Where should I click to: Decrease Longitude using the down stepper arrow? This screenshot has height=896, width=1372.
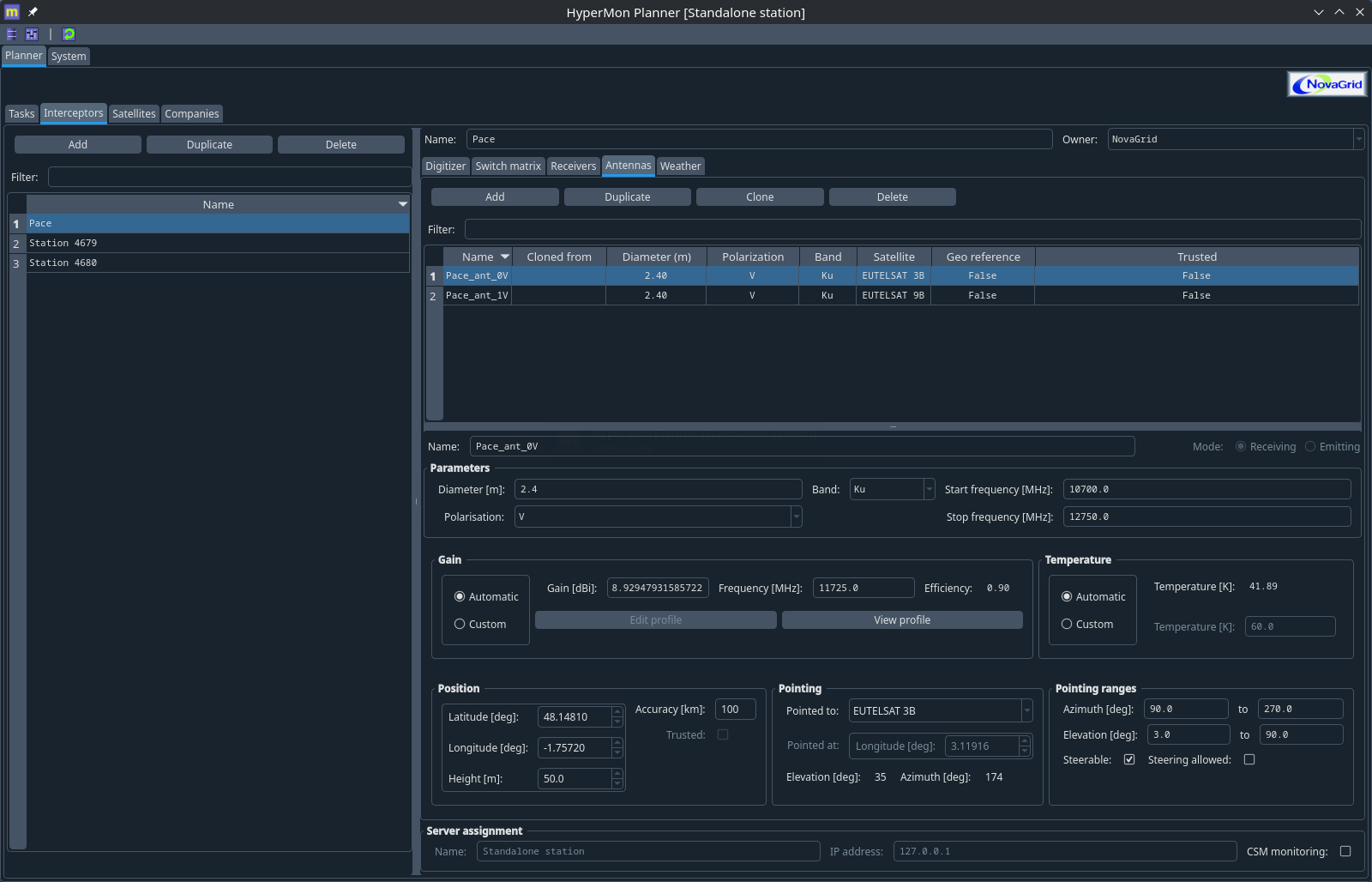[x=616, y=753]
